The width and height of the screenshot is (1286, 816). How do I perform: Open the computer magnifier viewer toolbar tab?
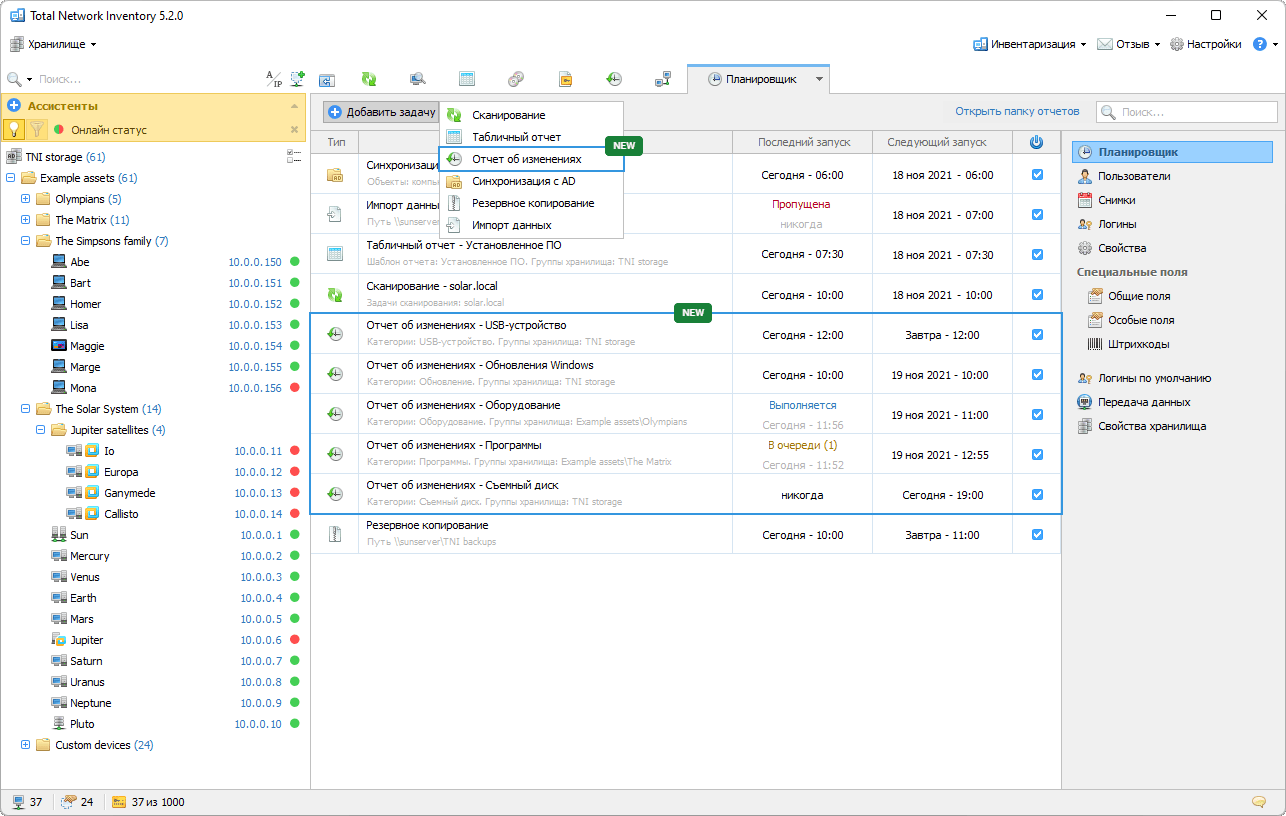click(x=418, y=79)
